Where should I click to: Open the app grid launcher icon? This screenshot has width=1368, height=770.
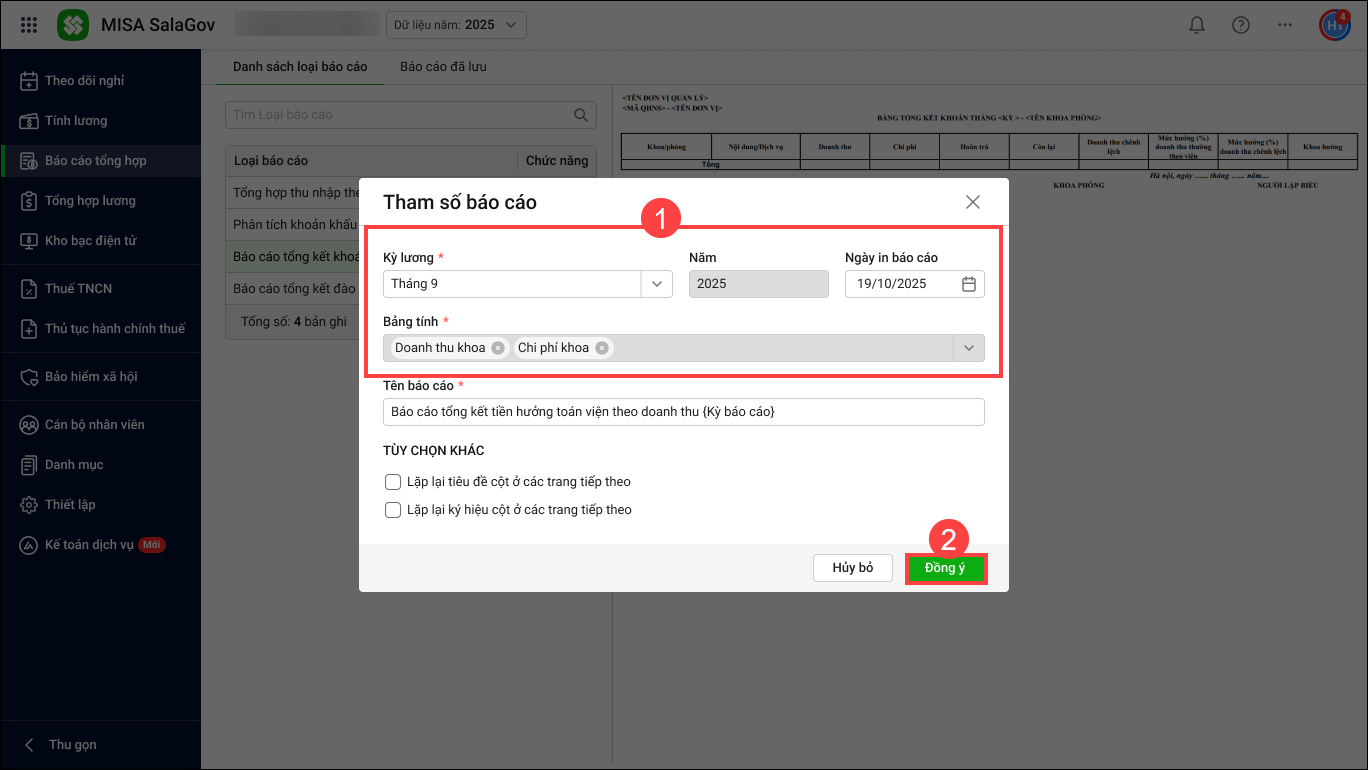(x=29, y=25)
